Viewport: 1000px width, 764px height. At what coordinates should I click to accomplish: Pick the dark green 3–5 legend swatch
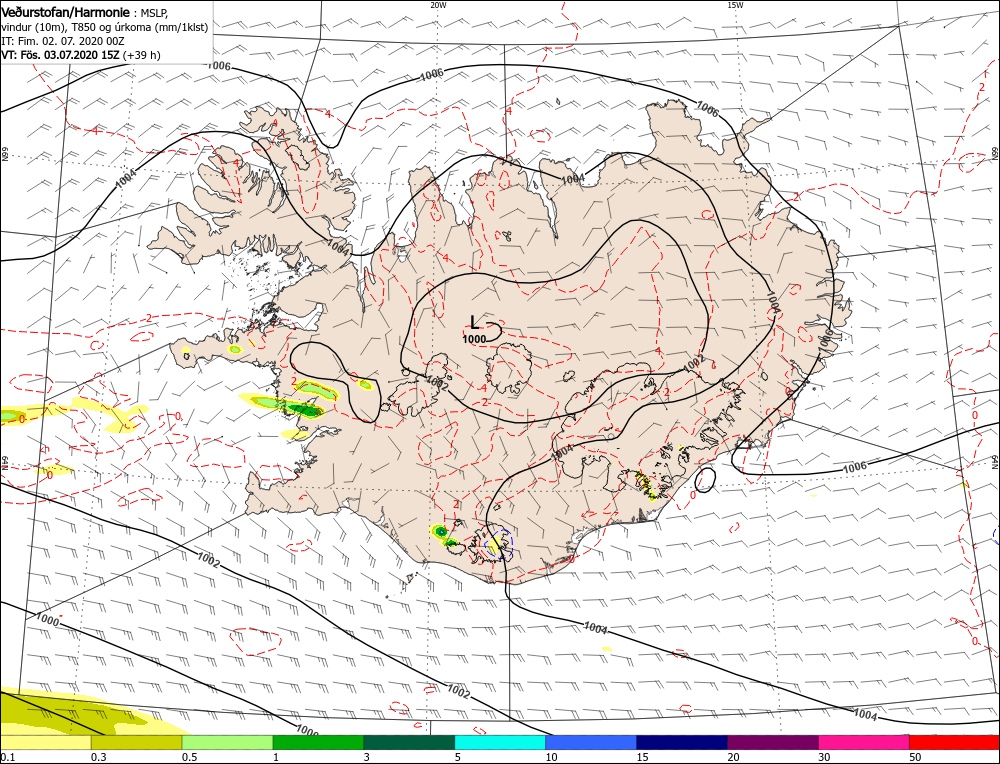click(x=409, y=742)
